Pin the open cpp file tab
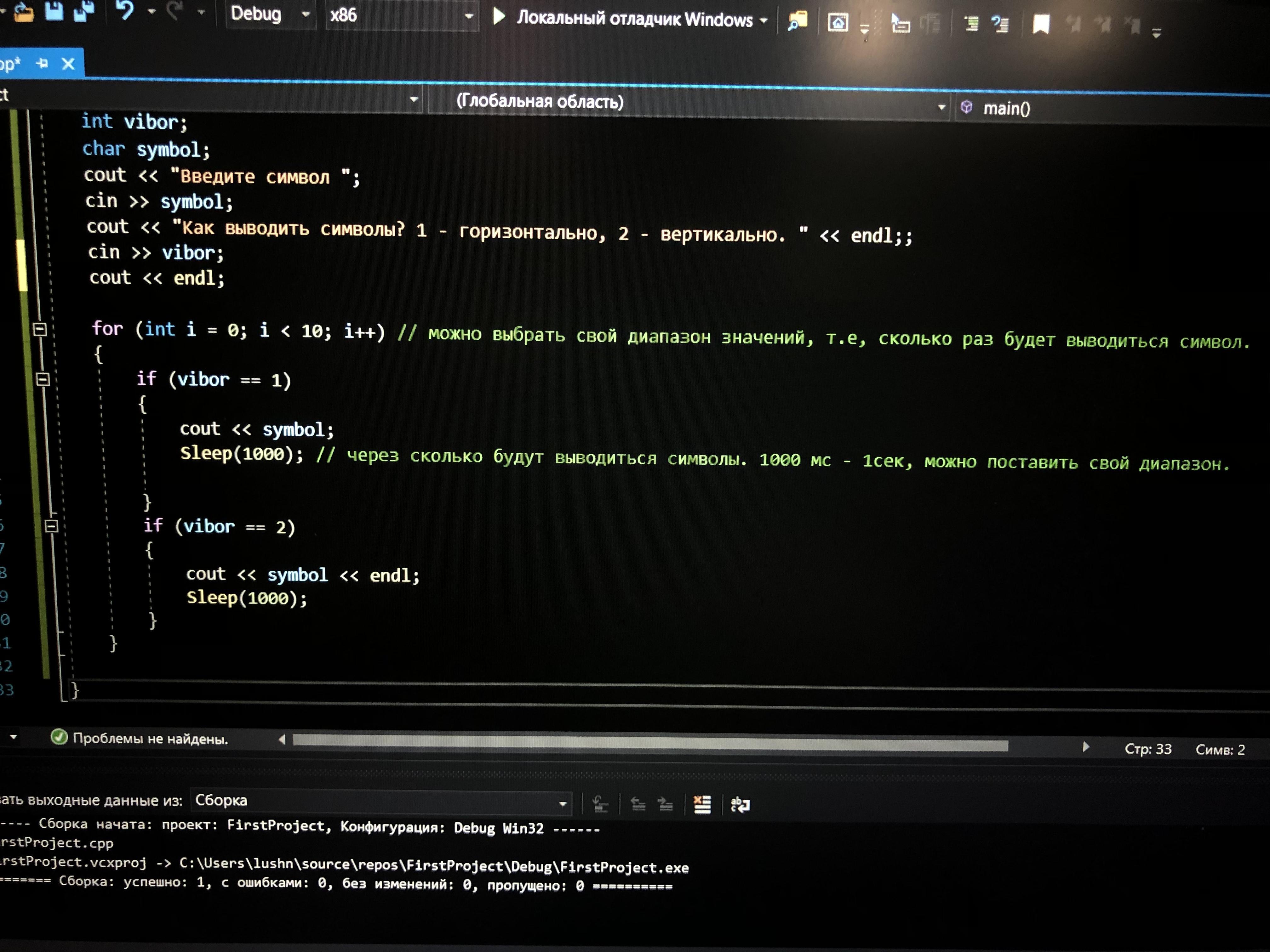Image resolution: width=1270 pixels, height=952 pixels. (42, 63)
